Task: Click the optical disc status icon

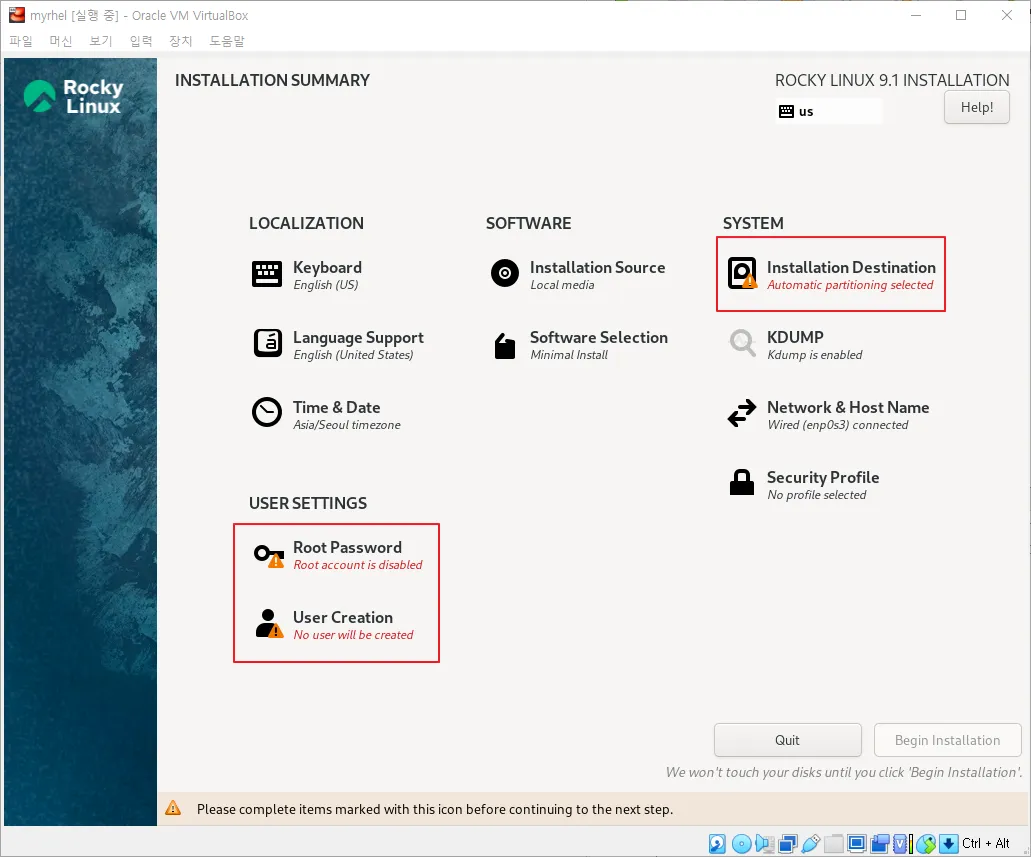Action: (x=741, y=843)
